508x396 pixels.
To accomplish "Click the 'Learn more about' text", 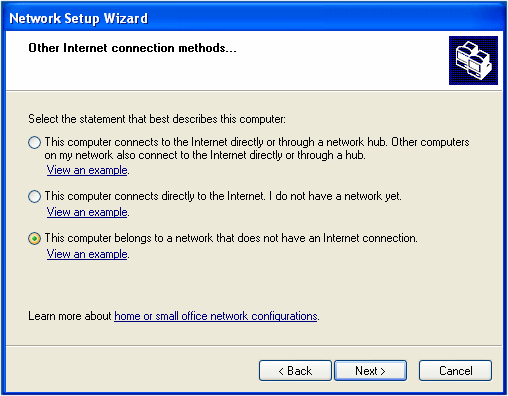I will (70, 316).
